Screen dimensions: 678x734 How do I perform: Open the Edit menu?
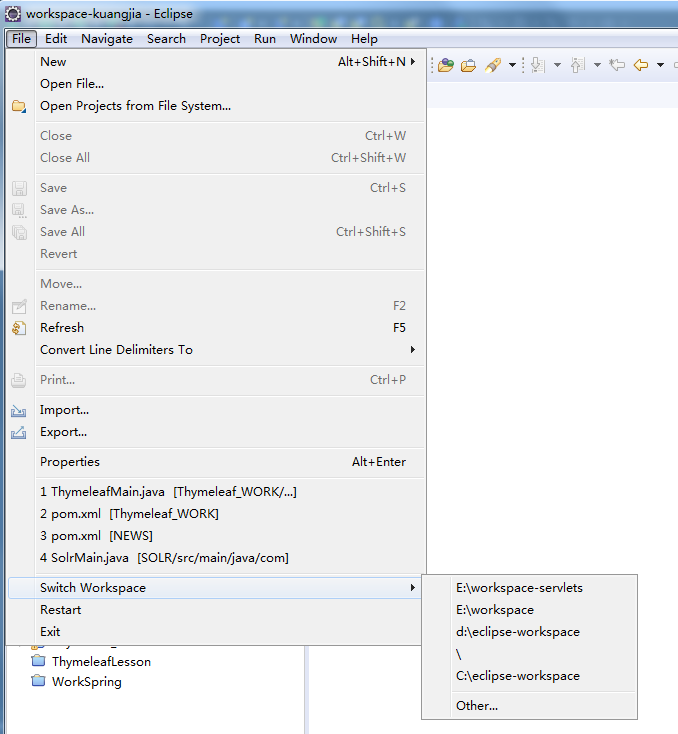pos(56,39)
